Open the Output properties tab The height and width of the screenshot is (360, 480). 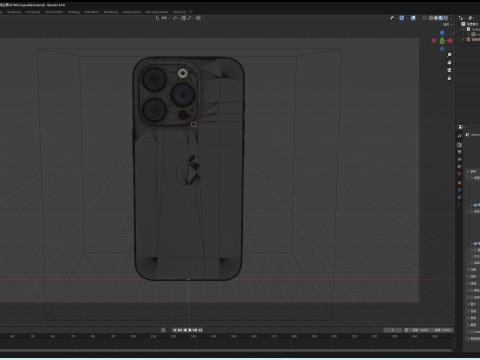(x=459, y=152)
